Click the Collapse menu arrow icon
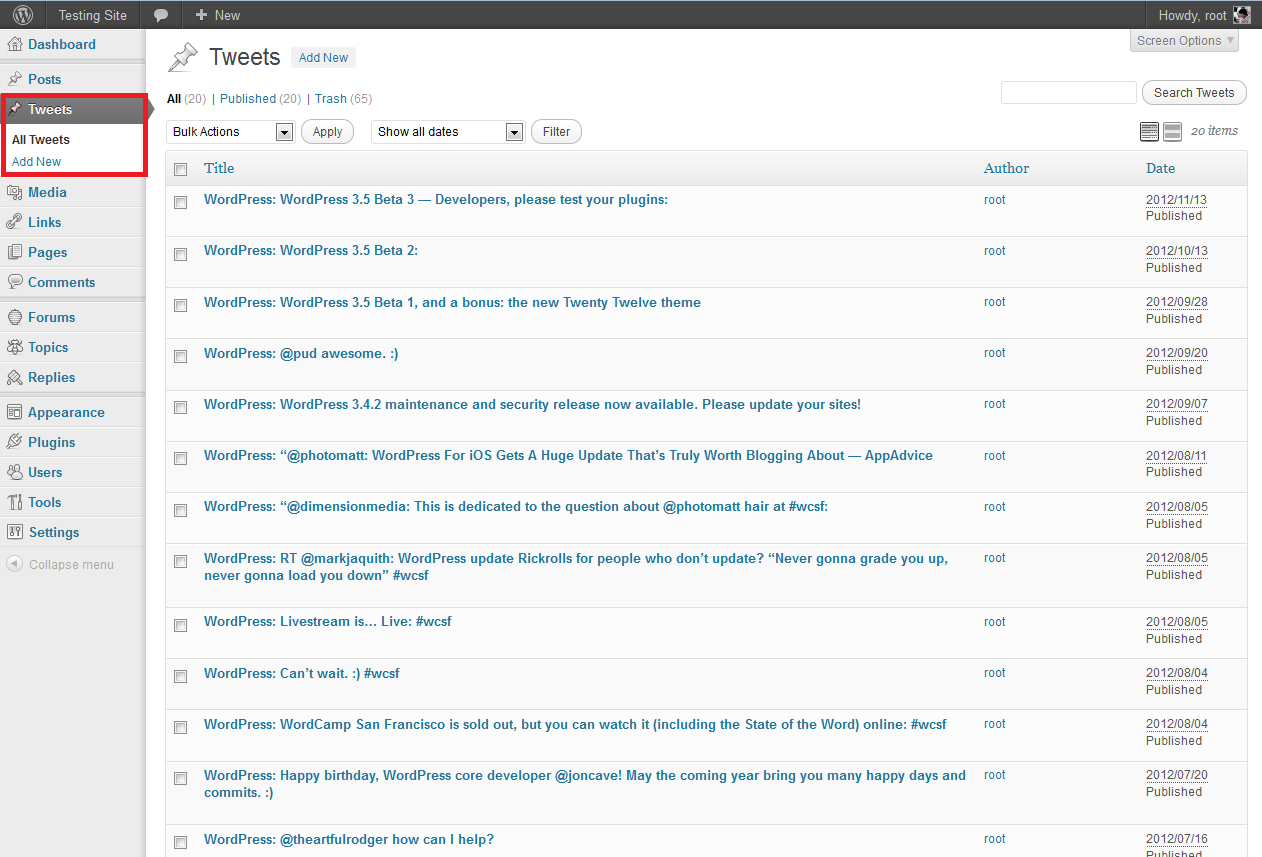This screenshot has height=857, width=1262. [15, 564]
